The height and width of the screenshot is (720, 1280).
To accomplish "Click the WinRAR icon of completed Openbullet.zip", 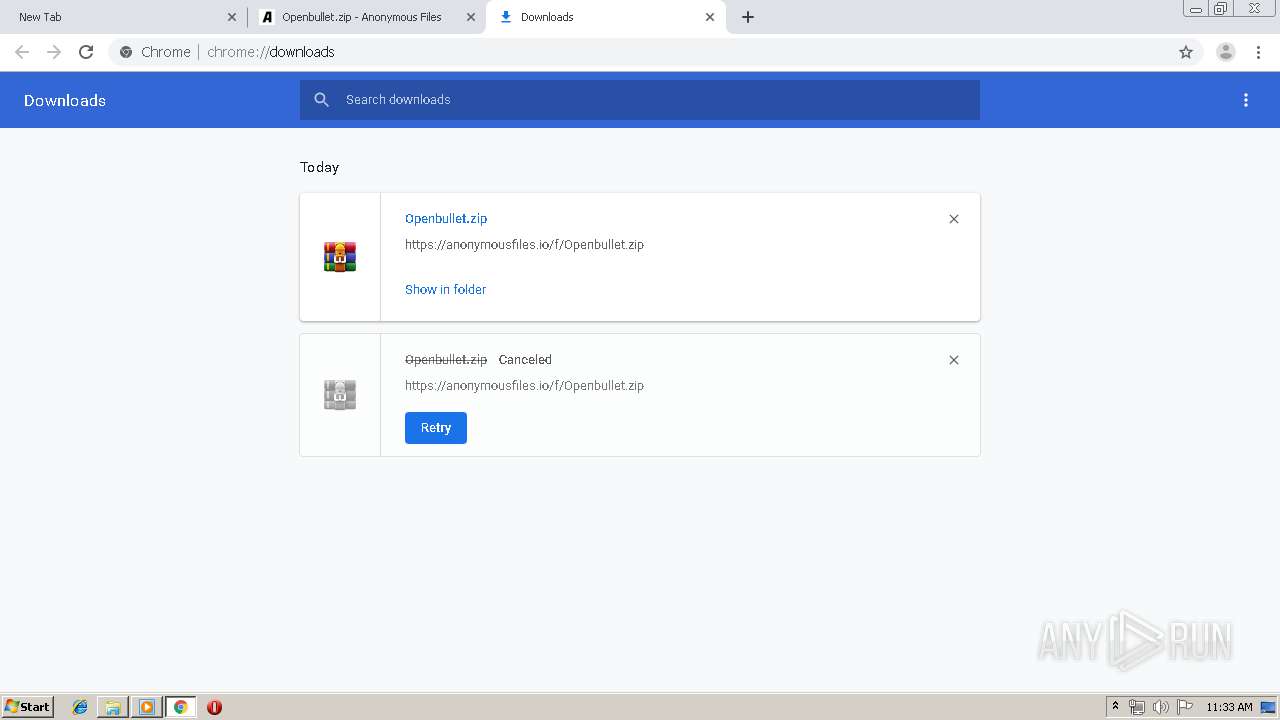I will (x=340, y=257).
